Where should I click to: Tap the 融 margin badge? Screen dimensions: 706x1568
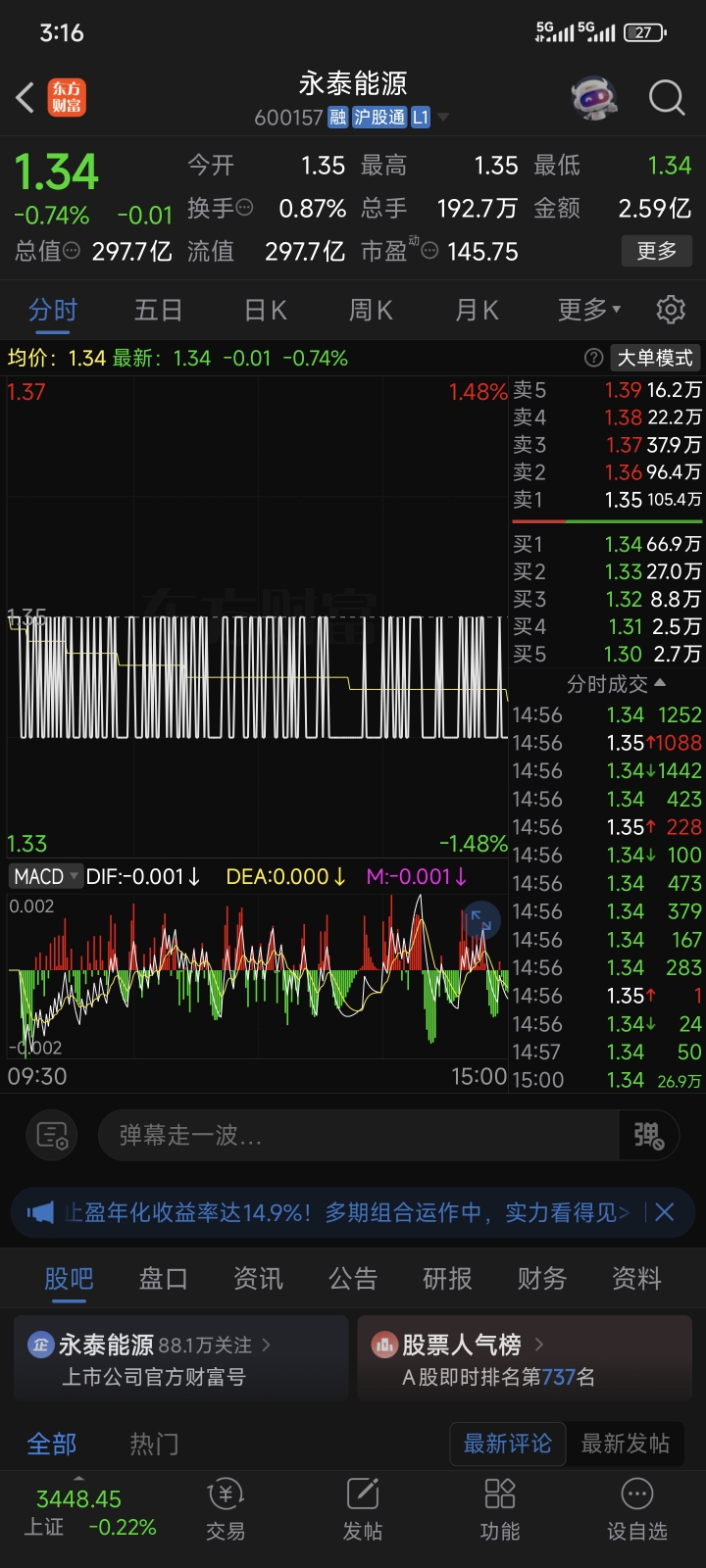pyautogui.click(x=337, y=118)
